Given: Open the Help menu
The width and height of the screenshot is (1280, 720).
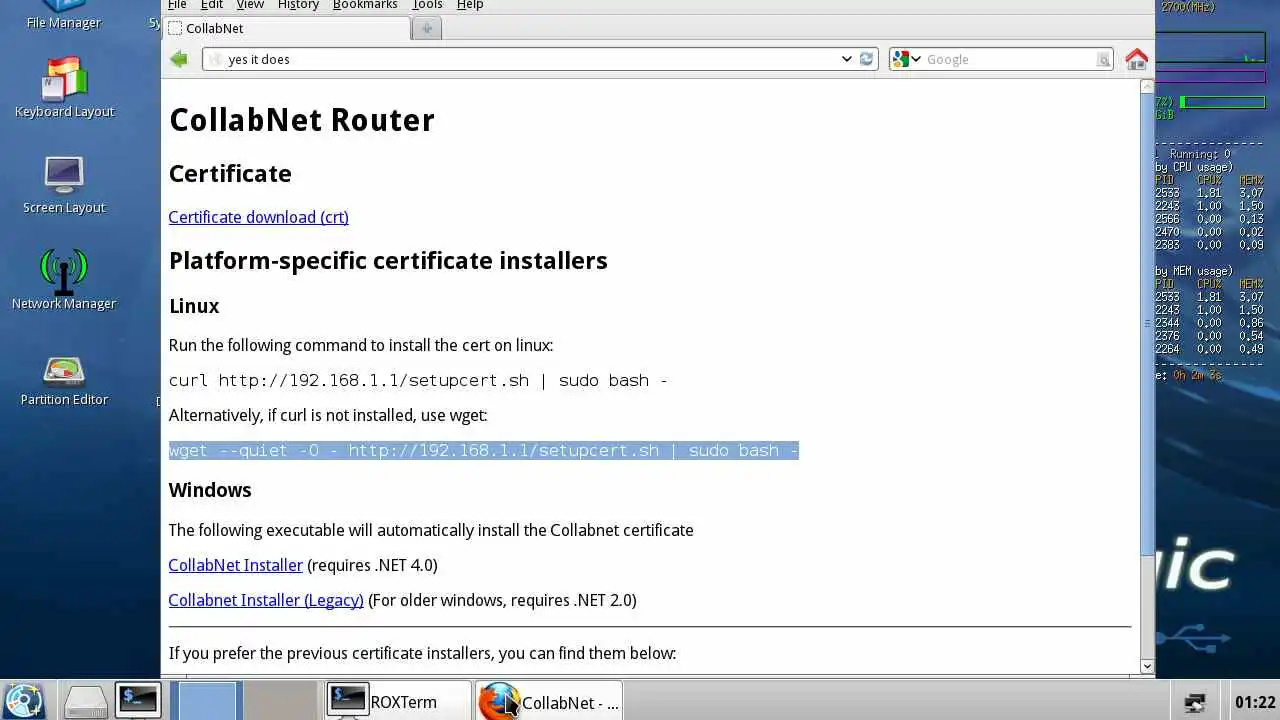Looking at the screenshot, I should 470,5.
